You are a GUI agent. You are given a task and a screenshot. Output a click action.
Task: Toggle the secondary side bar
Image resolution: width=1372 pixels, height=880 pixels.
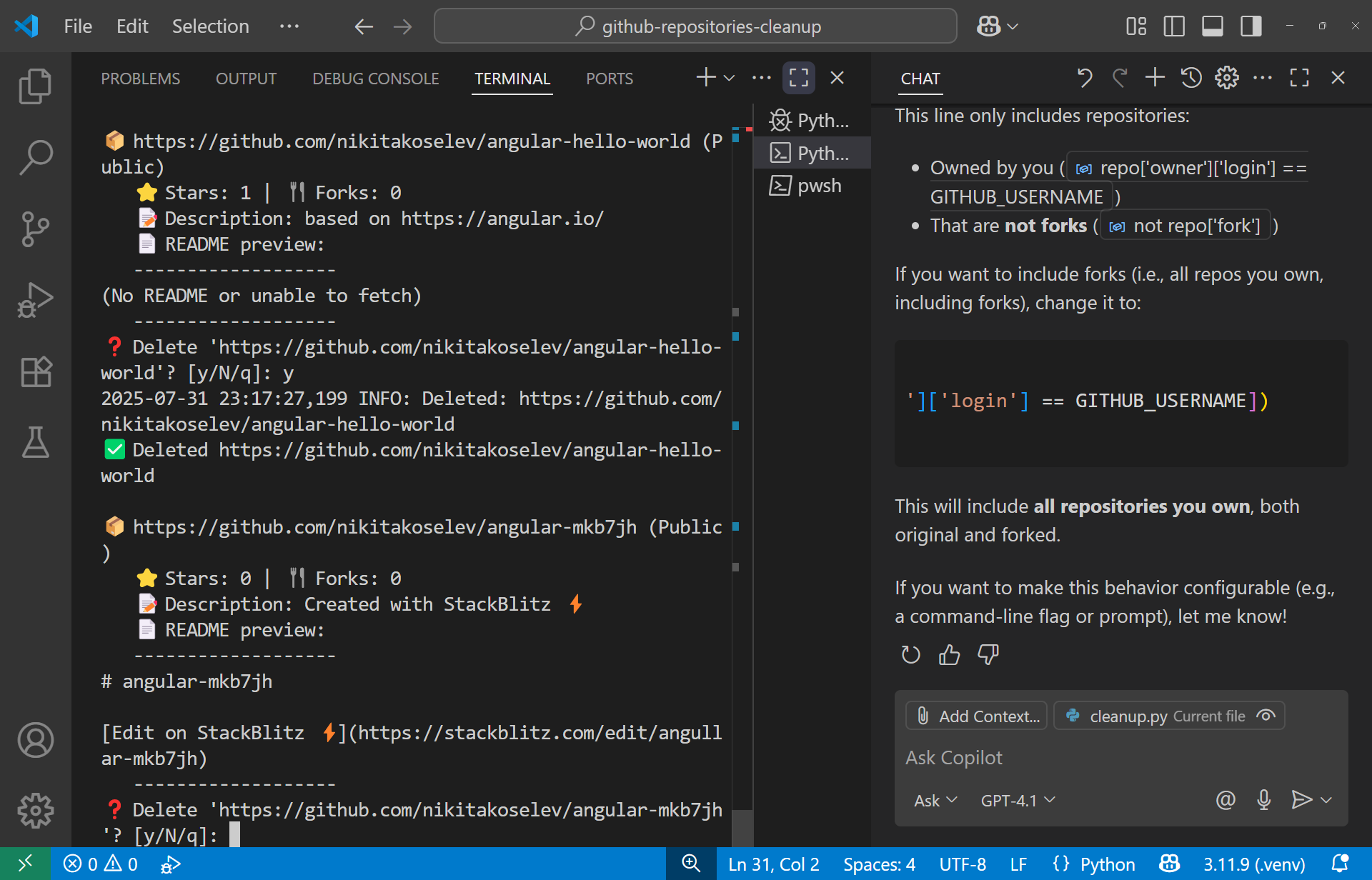(x=1251, y=26)
